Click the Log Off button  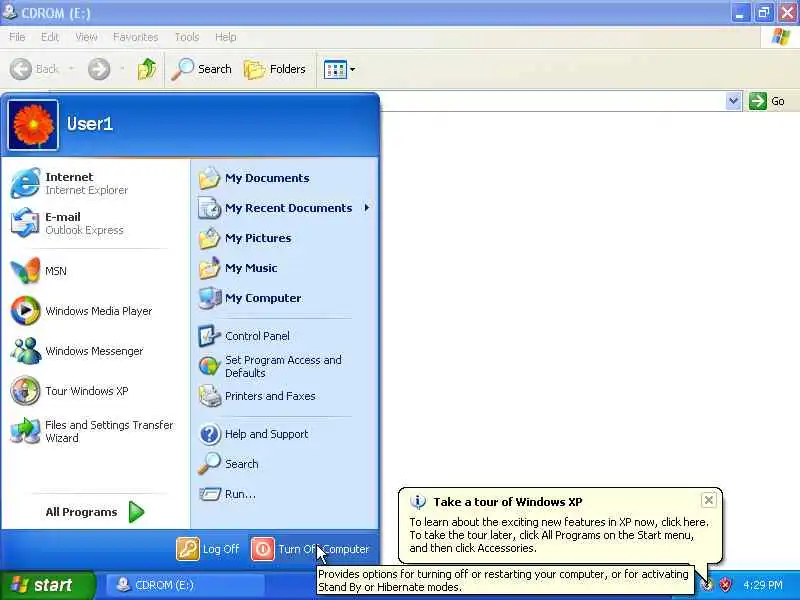[x=208, y=549]
